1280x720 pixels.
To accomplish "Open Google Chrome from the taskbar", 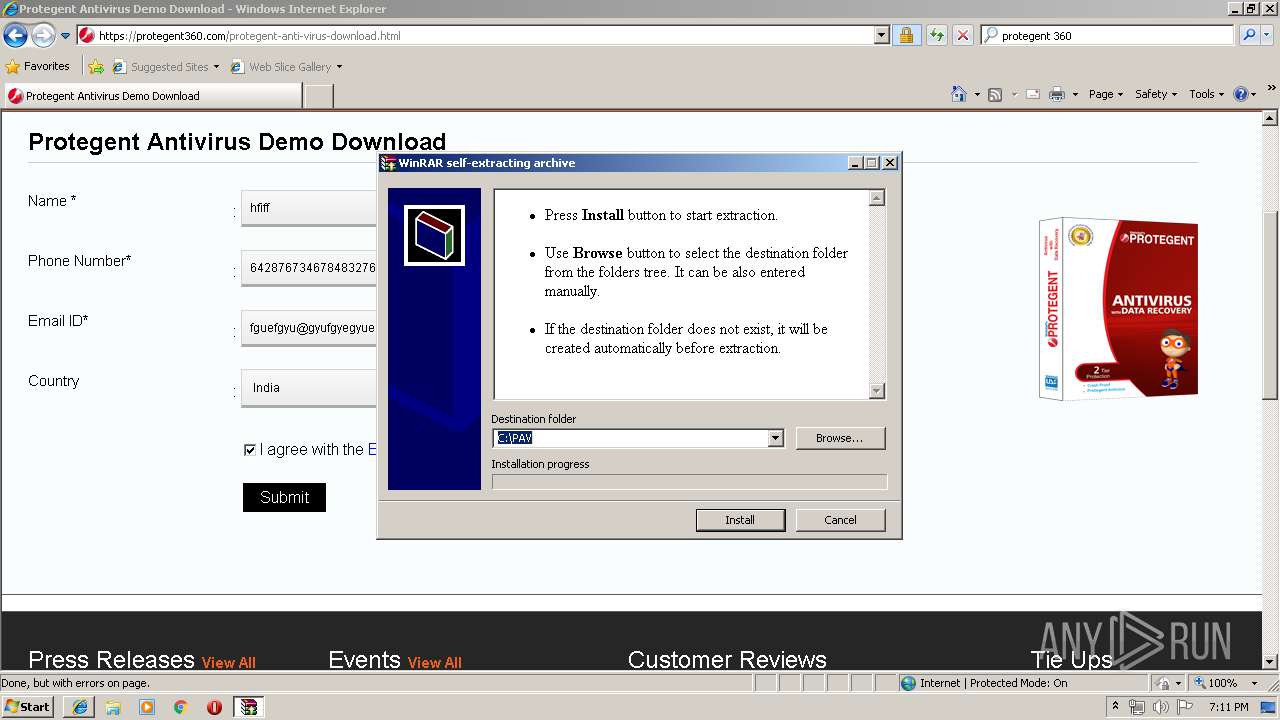I will click(181, 707).
